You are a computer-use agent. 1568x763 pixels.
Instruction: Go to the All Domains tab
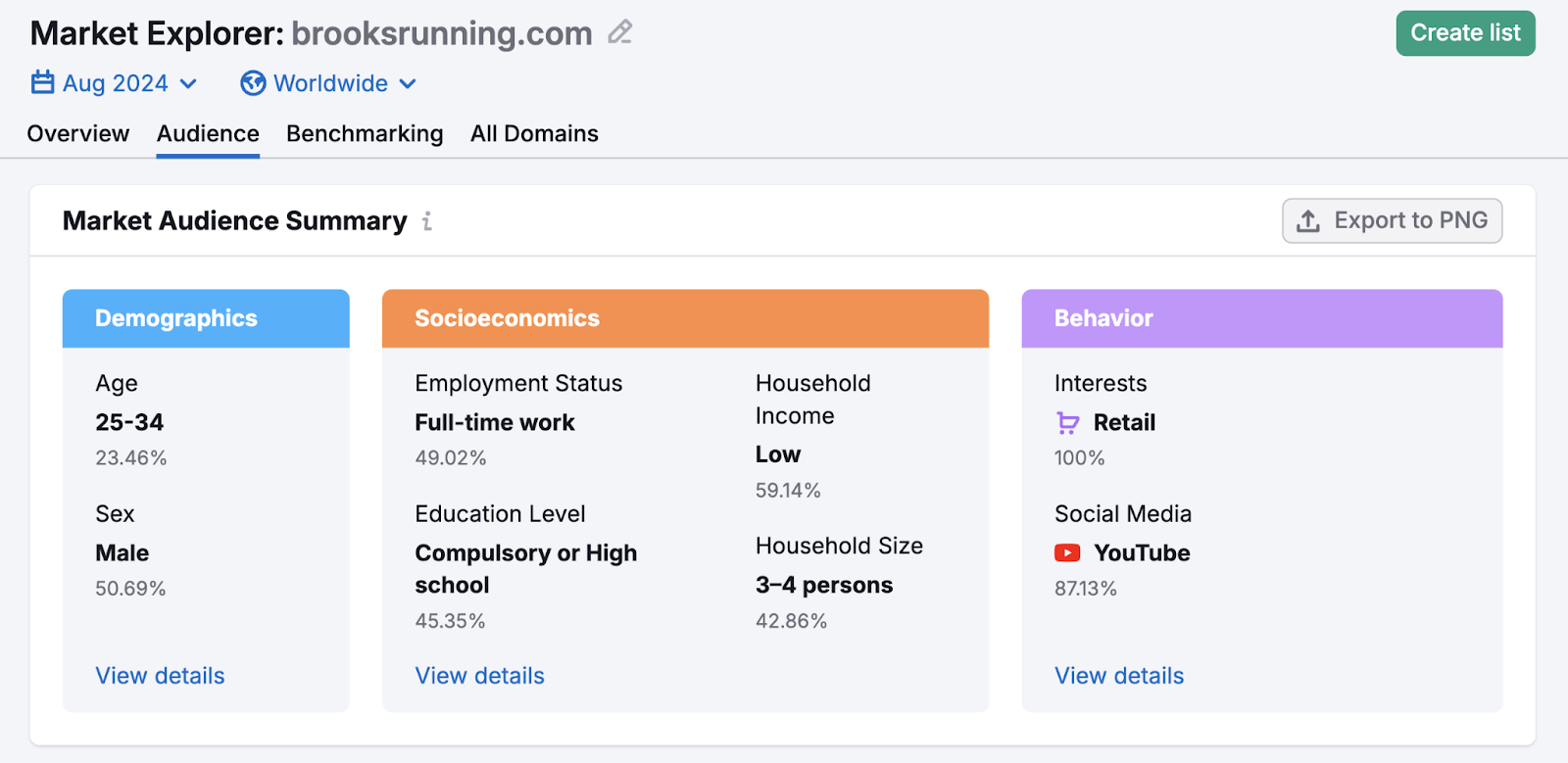534,134
